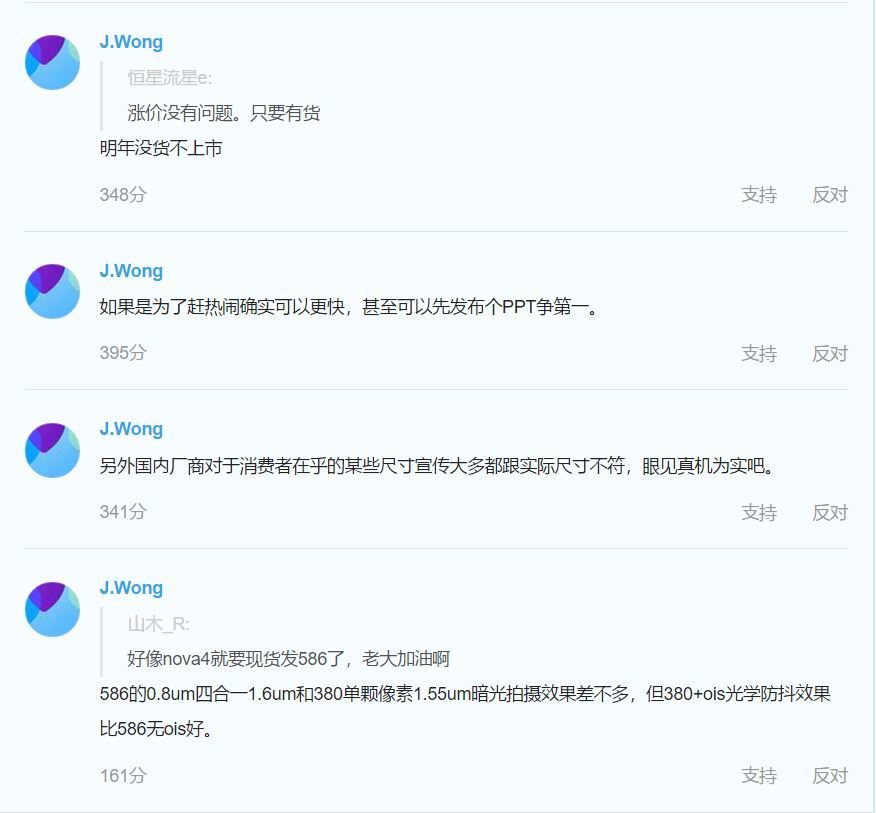This screenshot has height=813, width=876.
Task: Click 反对 on the 341分 comment
Action: 831,512
